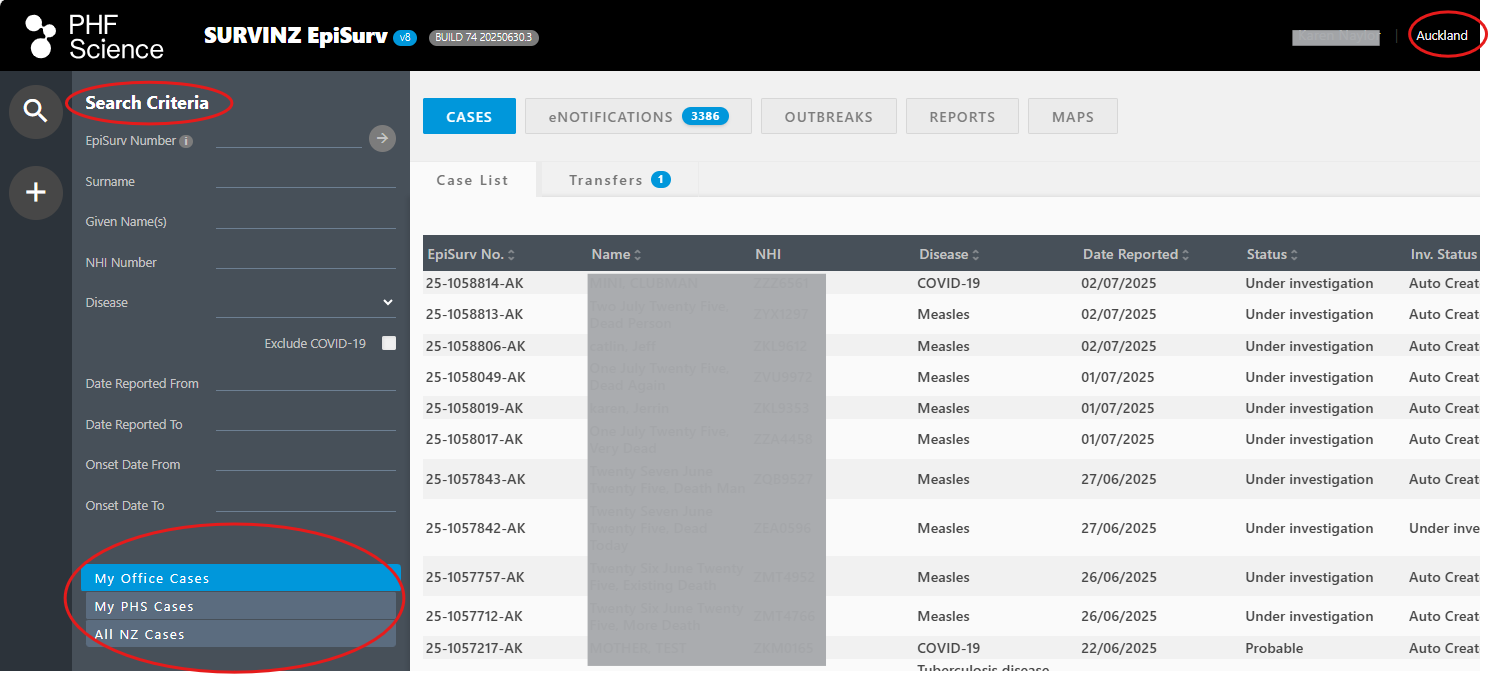Click Measles disease in row 25-1058813-AK

tap(943, 315)
